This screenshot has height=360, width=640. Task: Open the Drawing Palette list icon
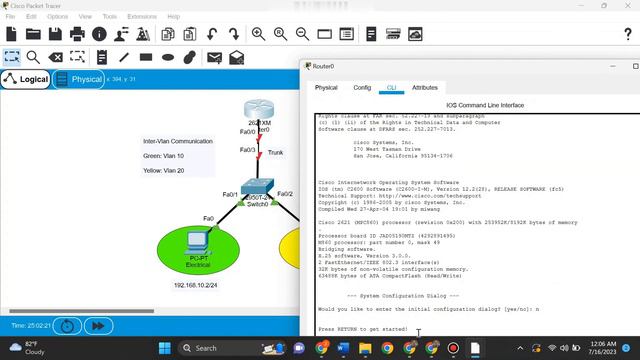(347, 34)
